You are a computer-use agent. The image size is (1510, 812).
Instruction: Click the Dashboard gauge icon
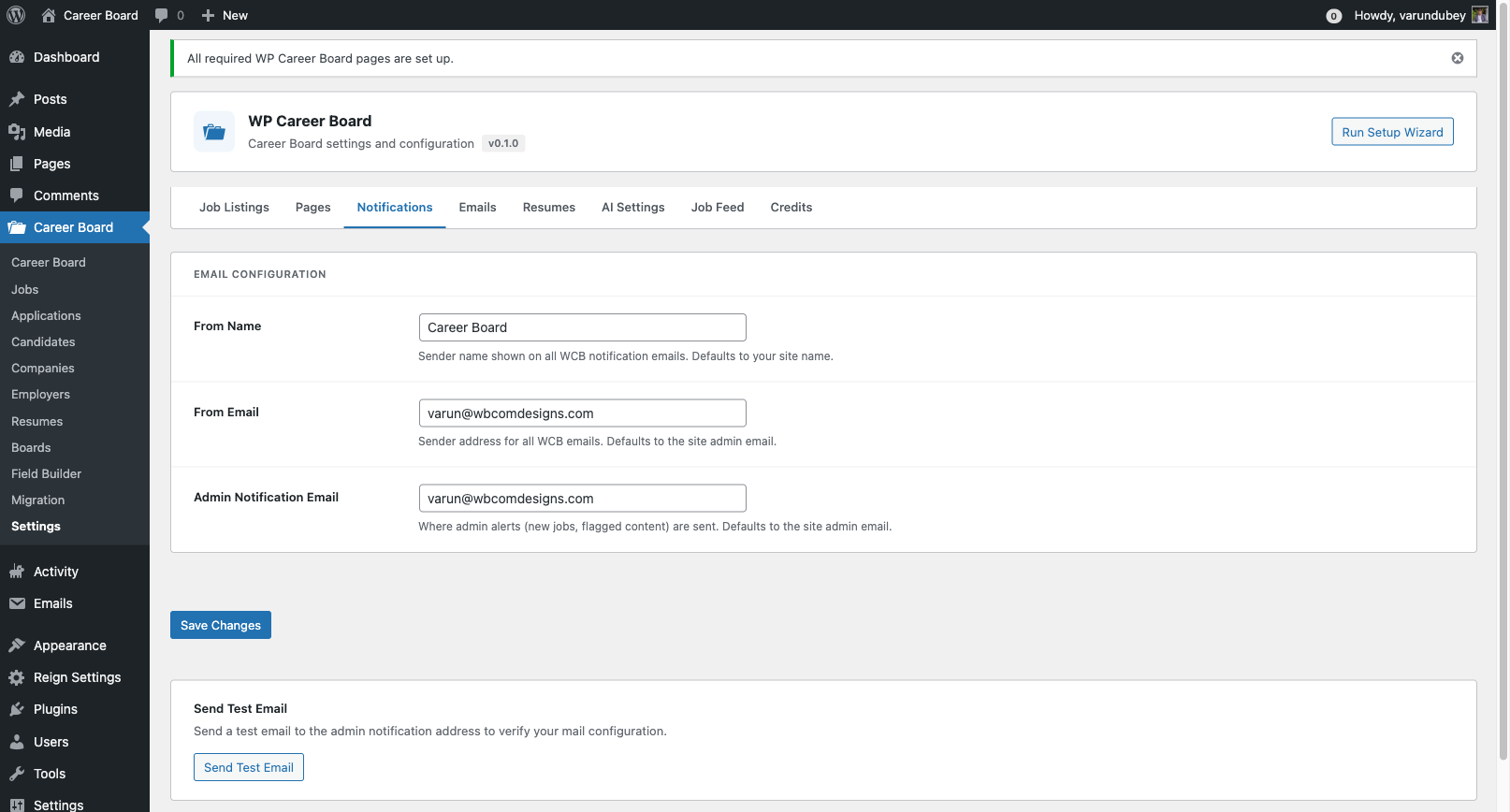[17, 57]
